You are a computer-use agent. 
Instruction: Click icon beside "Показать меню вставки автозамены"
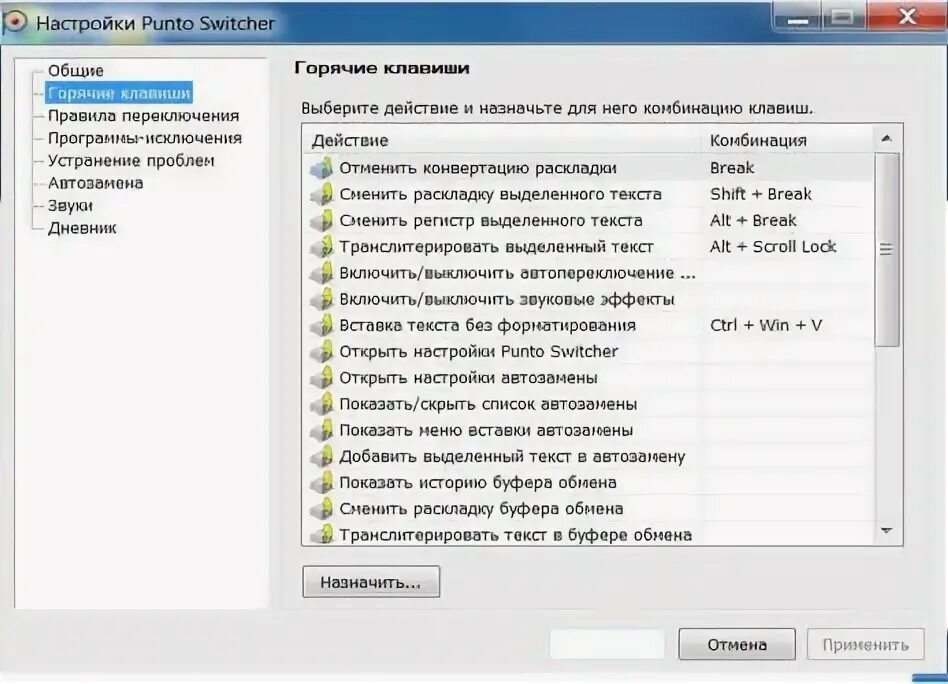tap(322, 430)
